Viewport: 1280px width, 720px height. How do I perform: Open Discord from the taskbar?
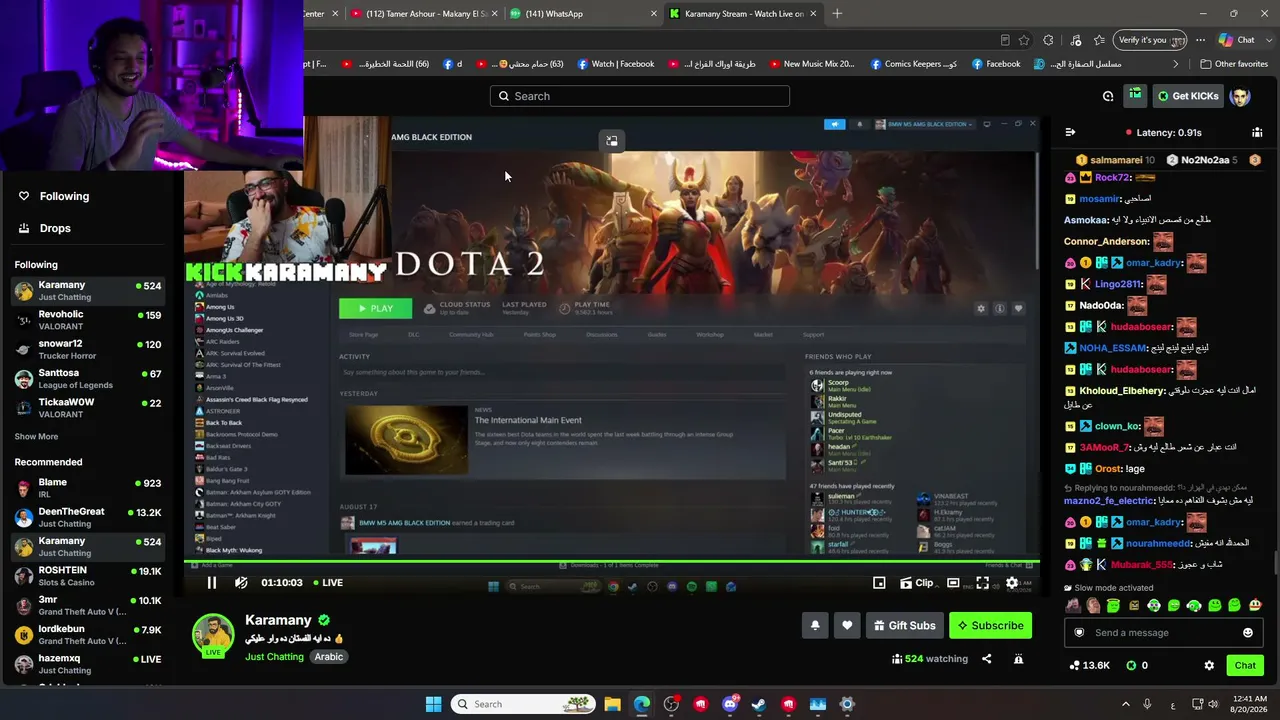coord(730,704)
